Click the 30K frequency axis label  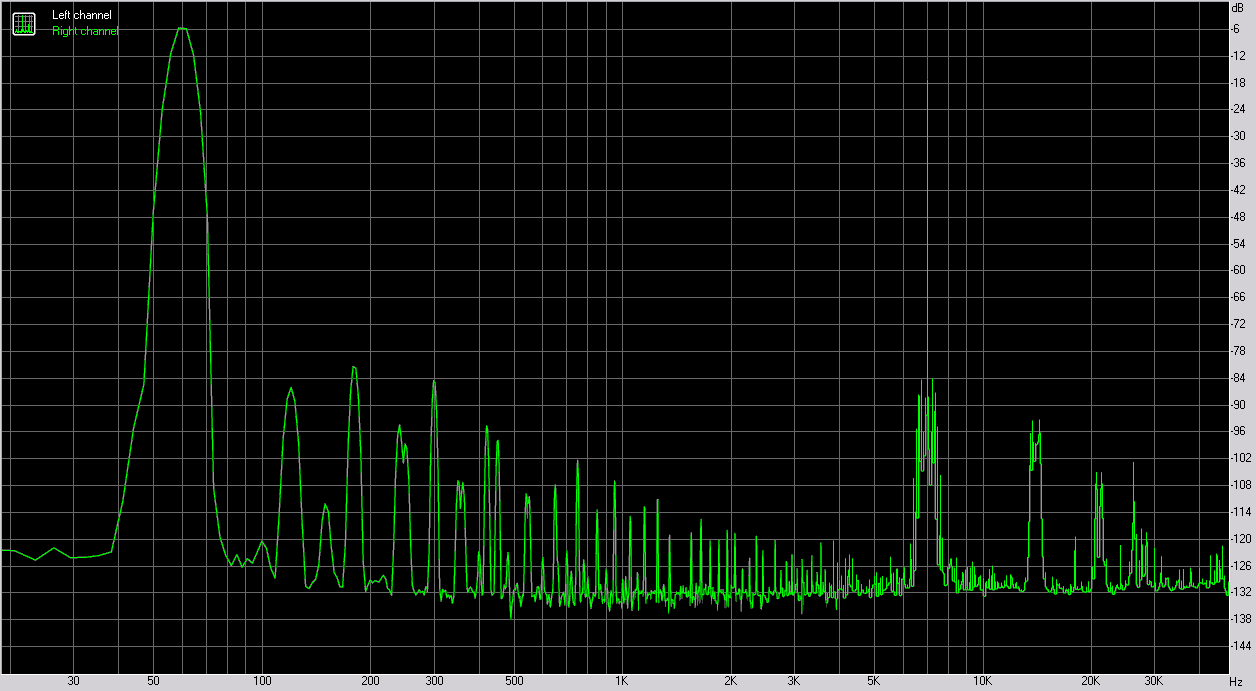[1154, 681]
